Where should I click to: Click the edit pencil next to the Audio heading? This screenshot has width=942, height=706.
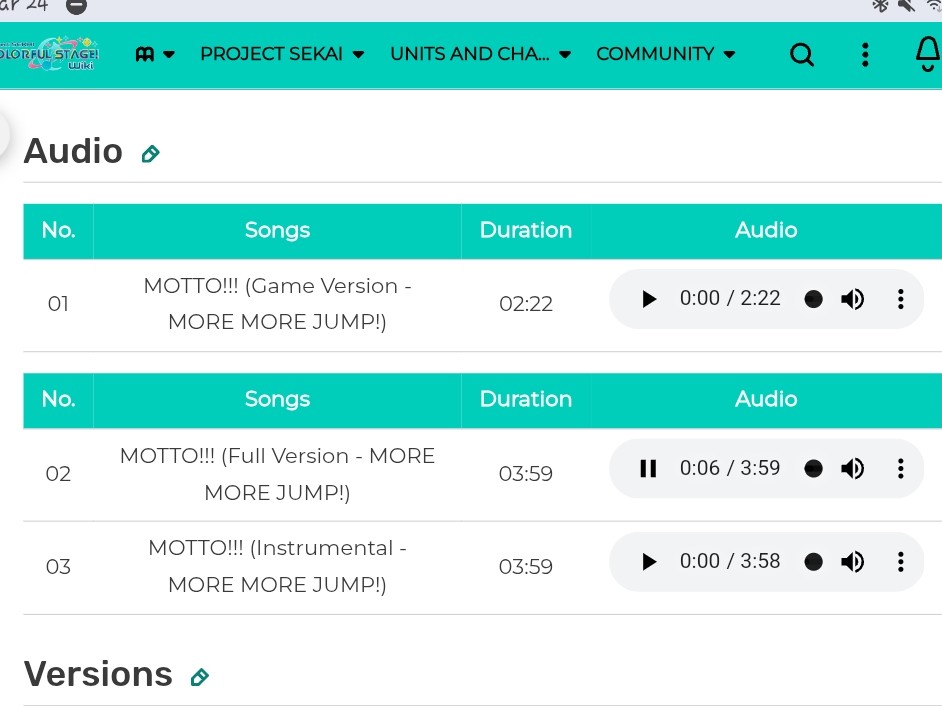(x=150, y=155)
